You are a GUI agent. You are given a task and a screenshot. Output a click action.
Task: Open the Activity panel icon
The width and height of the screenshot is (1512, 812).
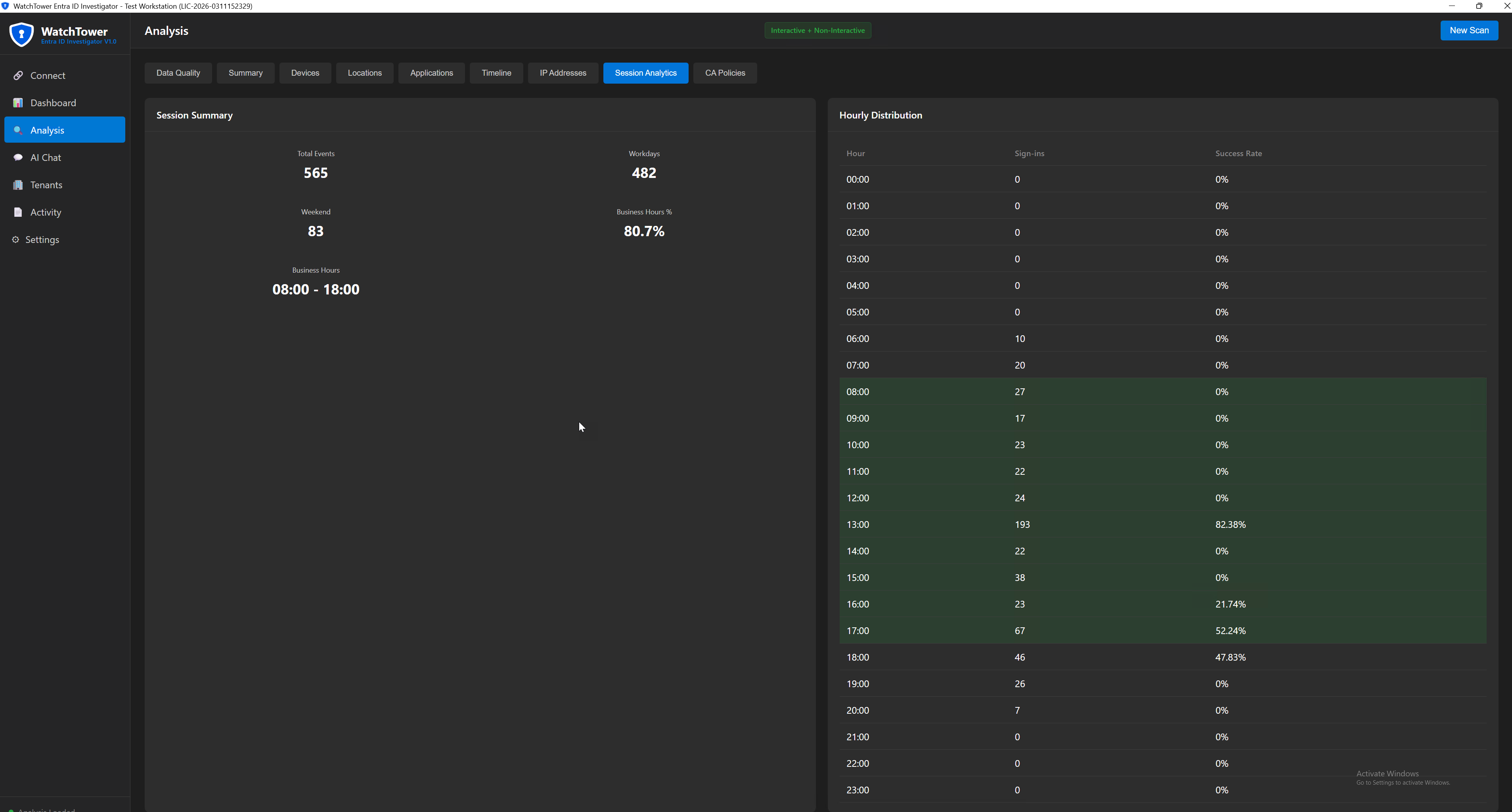(x=17, y=212)
